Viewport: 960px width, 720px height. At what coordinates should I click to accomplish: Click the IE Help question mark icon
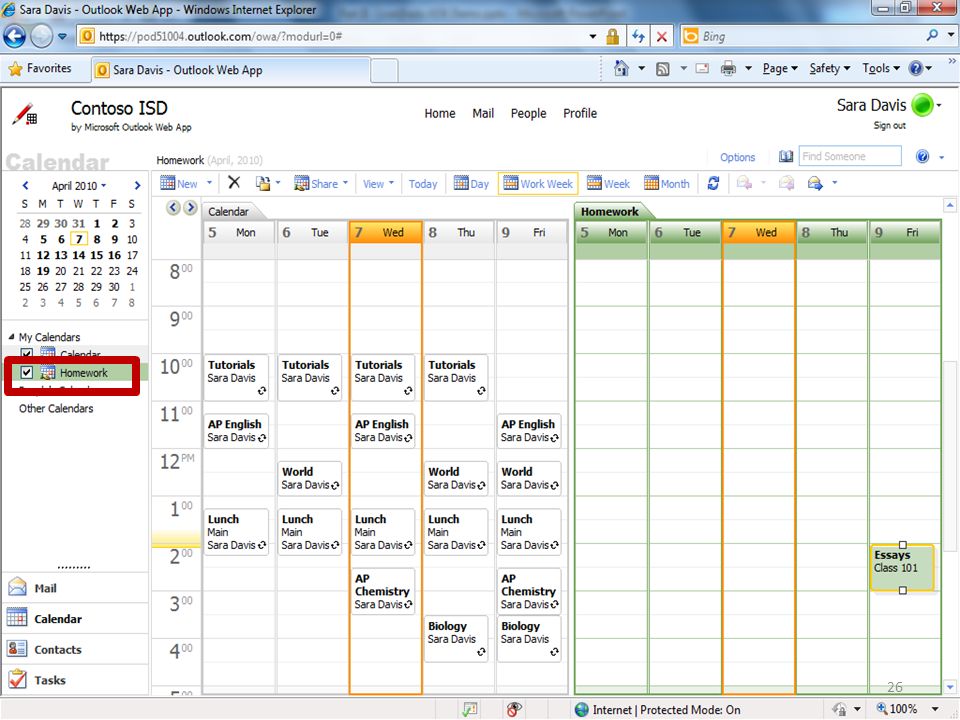click(x=915, y=68)
